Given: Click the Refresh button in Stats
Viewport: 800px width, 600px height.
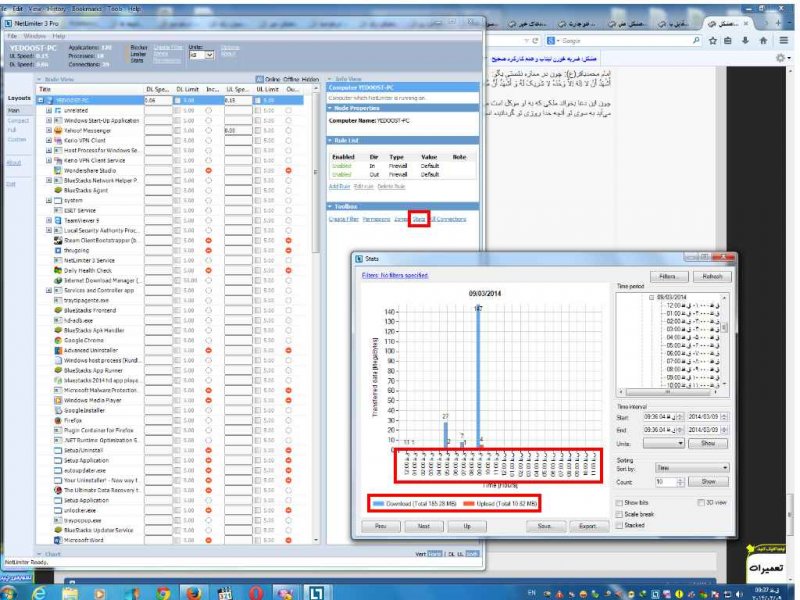Looking at the screenshot, I should 712,277.
